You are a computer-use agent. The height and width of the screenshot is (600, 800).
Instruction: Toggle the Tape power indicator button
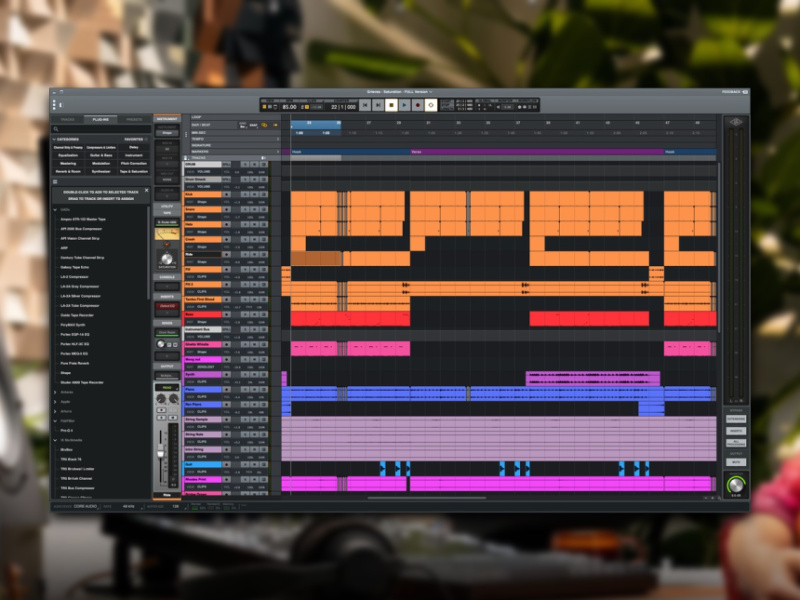167,245
